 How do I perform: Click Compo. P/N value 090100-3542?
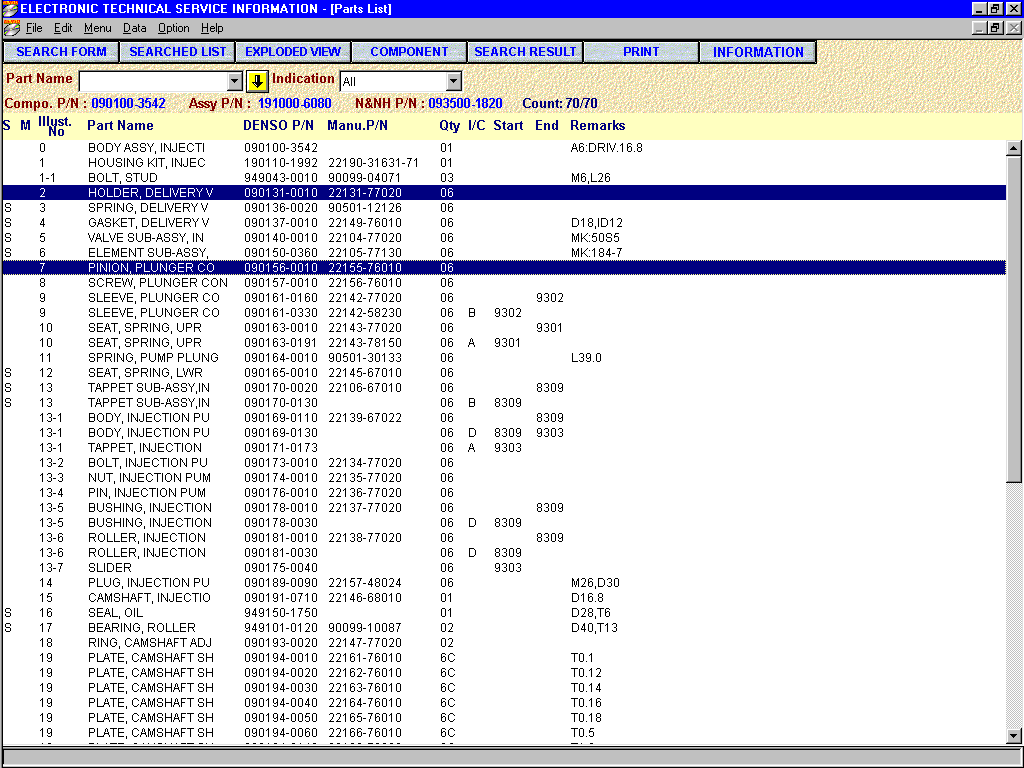click(128, 103)
